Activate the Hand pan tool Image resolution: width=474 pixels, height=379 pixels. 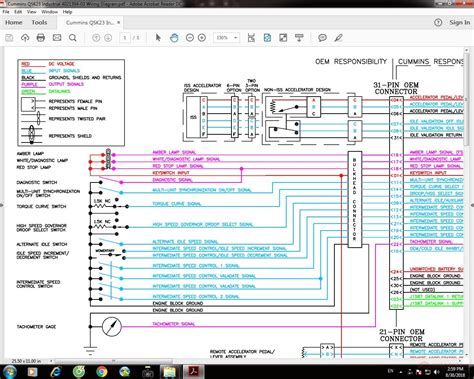[174, 38]
